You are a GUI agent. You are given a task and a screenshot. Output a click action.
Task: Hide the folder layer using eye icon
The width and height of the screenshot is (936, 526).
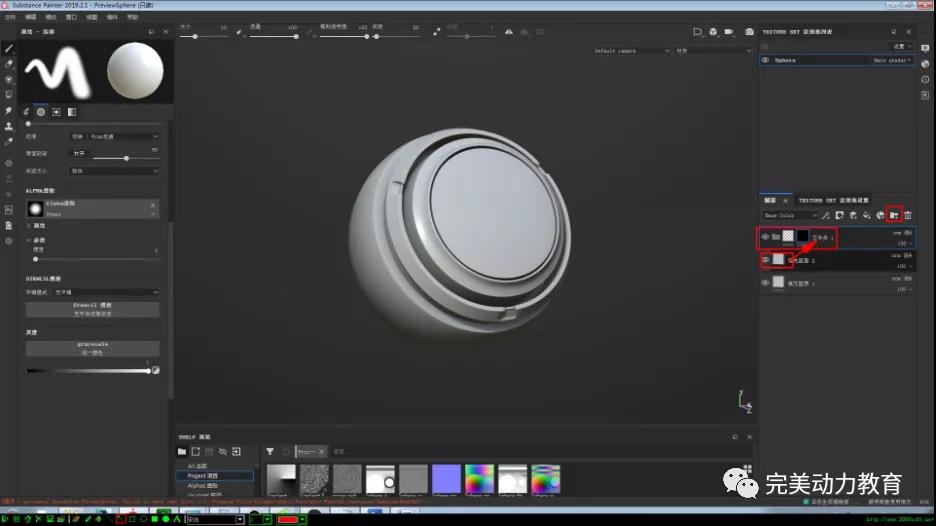[766, 237]
